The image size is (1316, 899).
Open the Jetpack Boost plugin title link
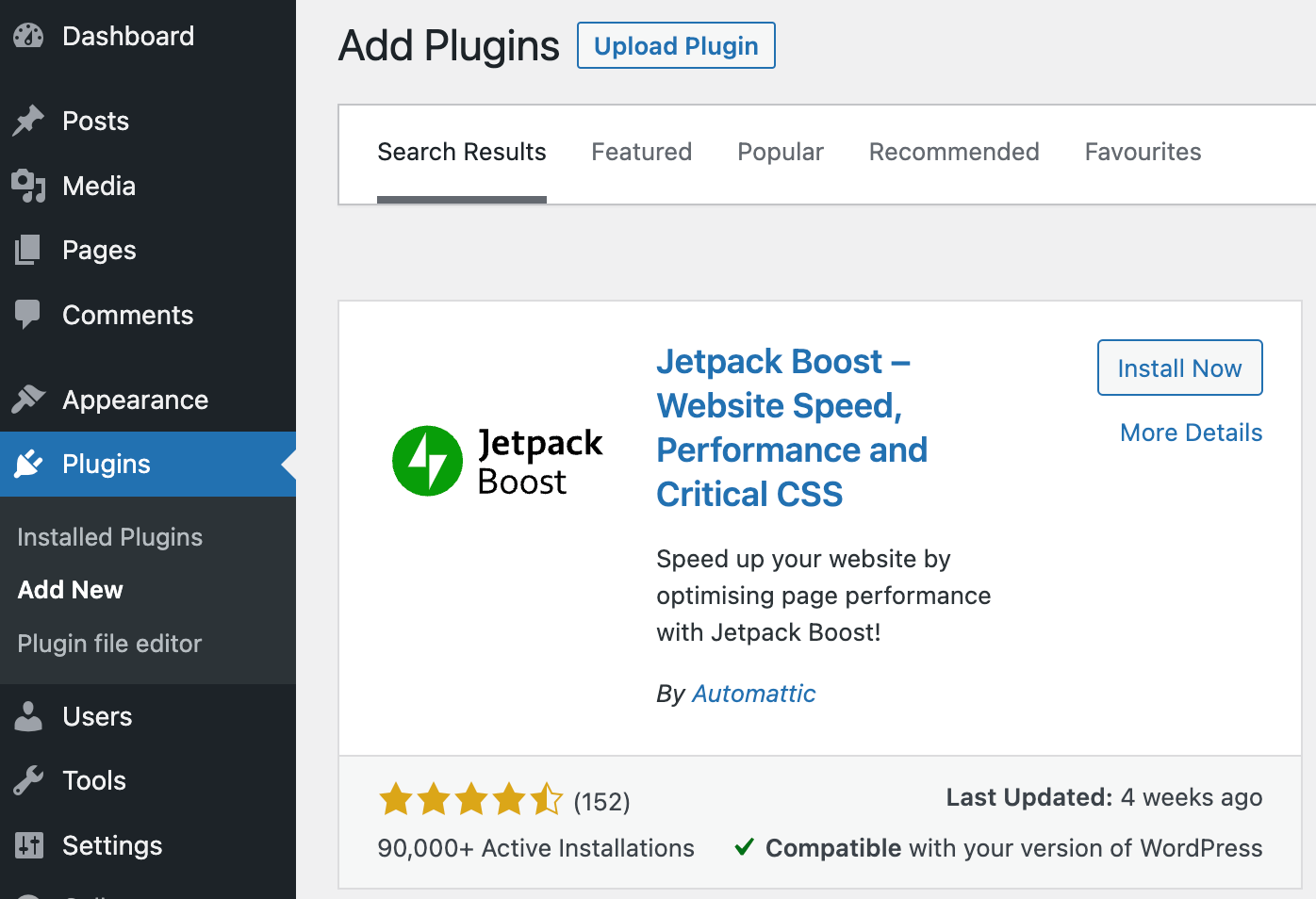pyautogui.click(x=792, y=428)
